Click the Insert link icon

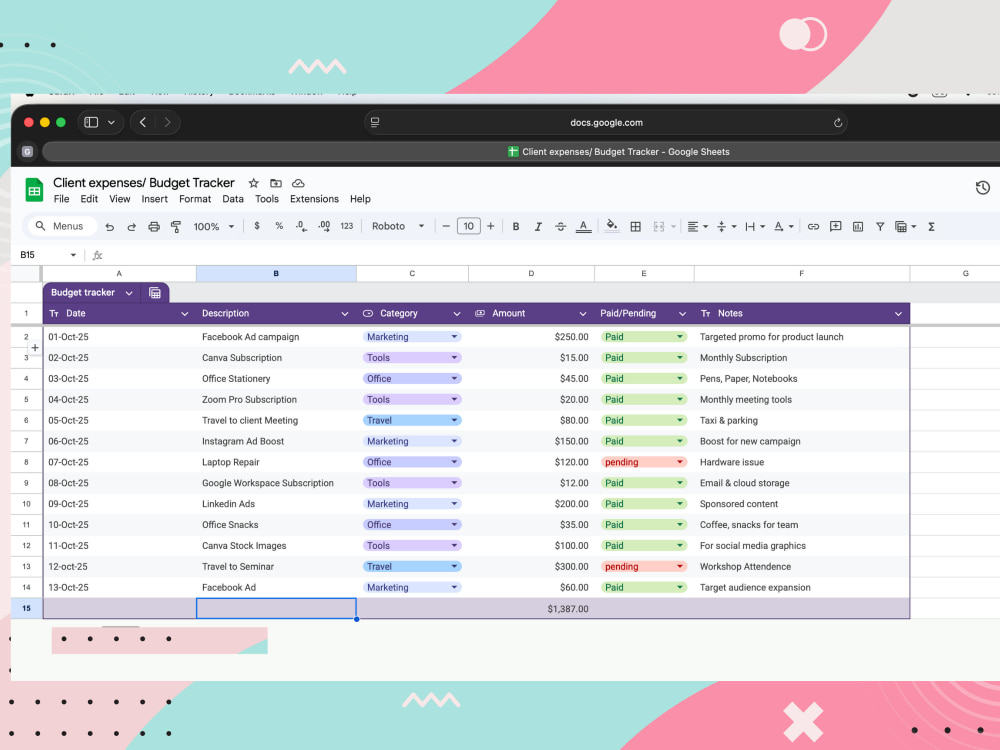[813, 226]
